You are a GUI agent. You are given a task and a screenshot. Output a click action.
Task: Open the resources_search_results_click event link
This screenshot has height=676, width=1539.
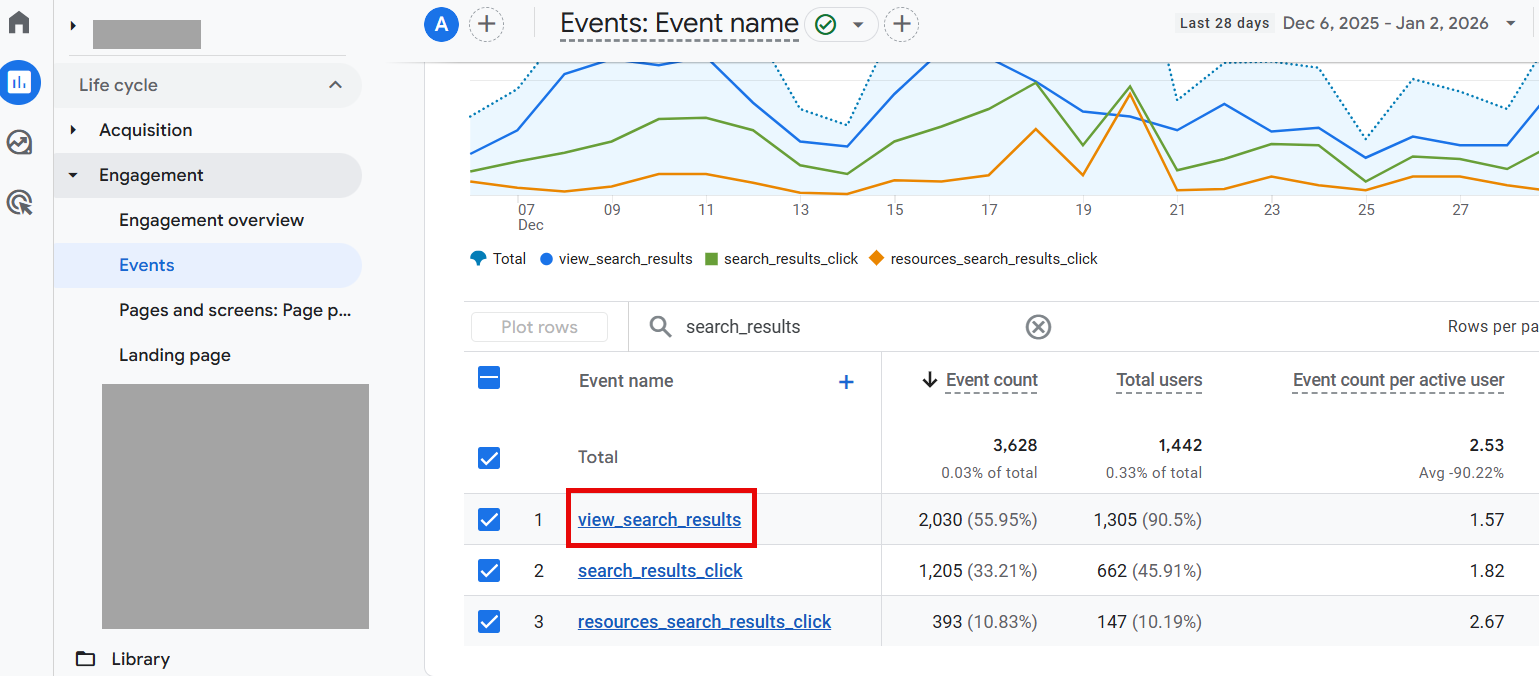[704, 622]
